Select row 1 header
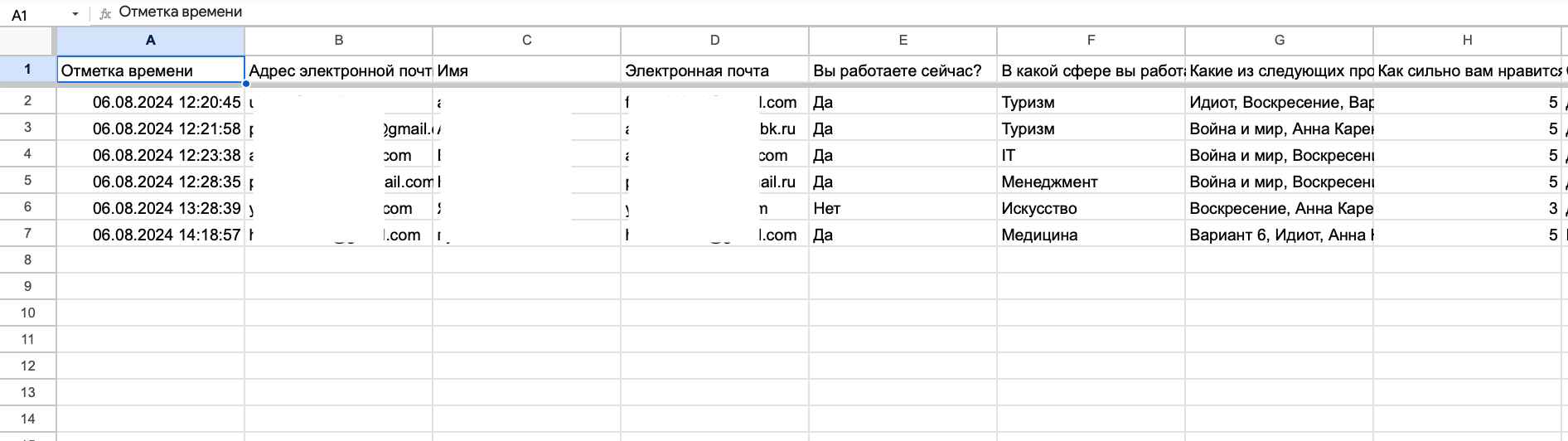The height and width of the screenshot is (441, 1568). (x=27, y=70)
